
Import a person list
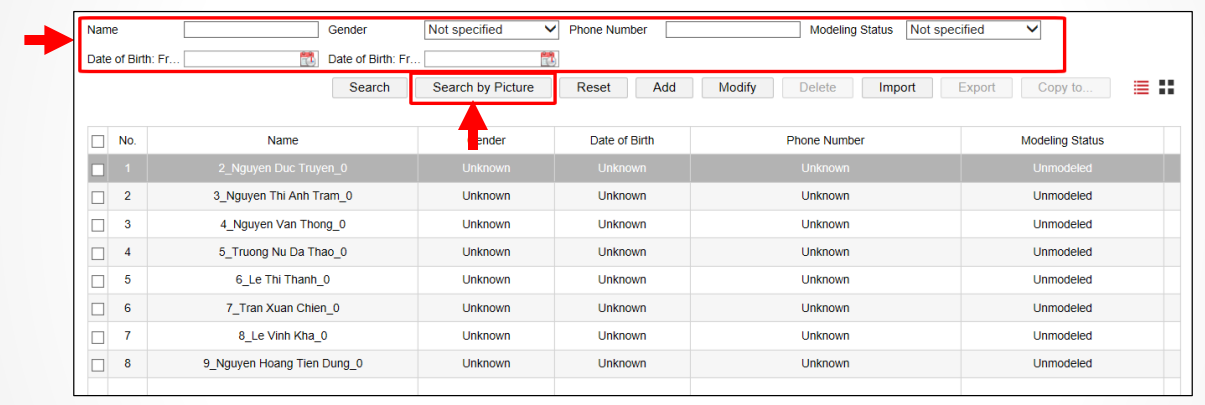click(897, 88)
